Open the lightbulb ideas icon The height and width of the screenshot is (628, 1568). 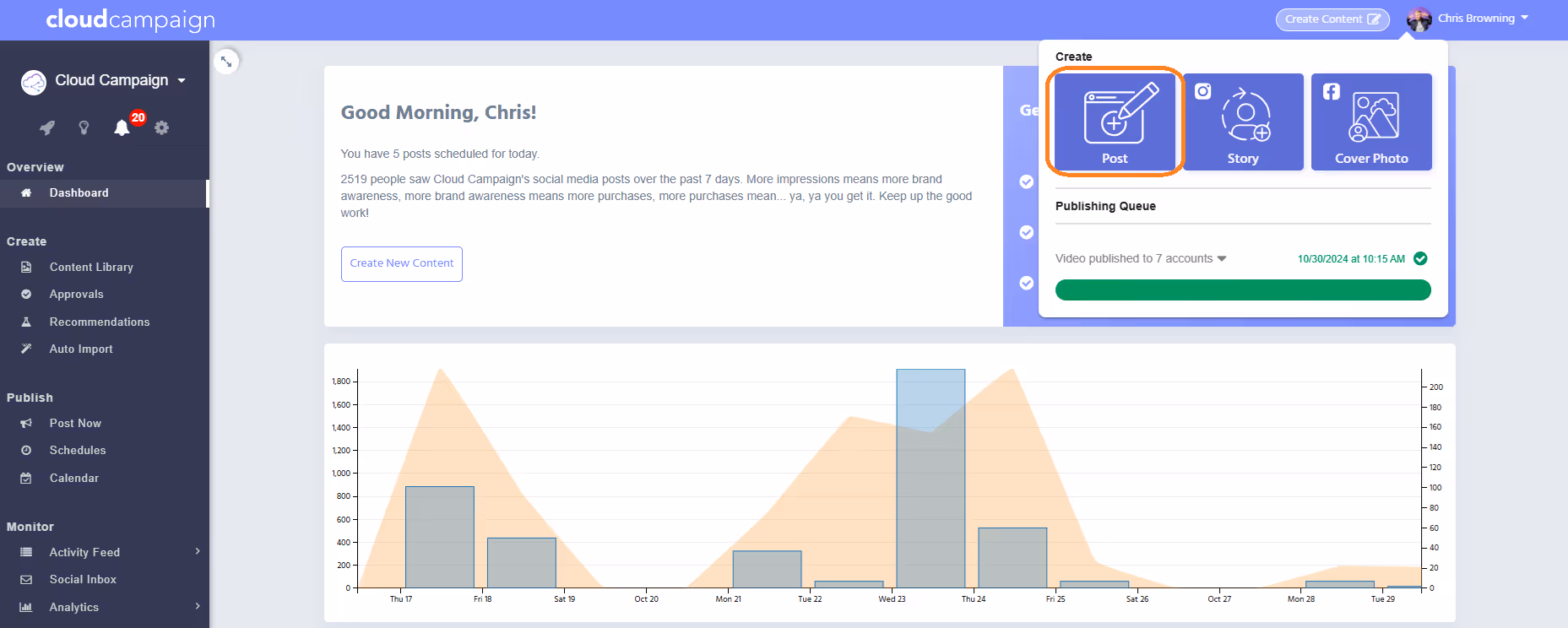(x=84, y=127)
